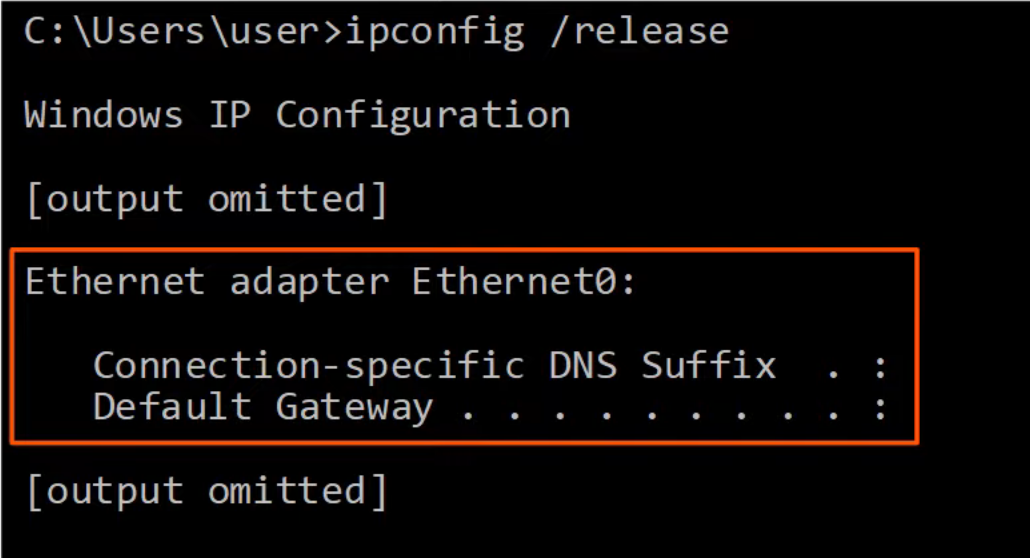Click the output omitted text above the orange box
Screen dimensions: 1030x558
206,198
